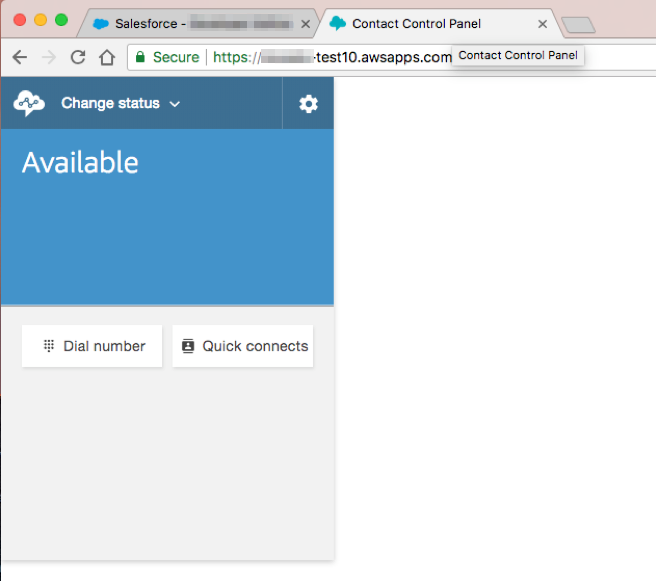This screenshot has height=581, width=656.
Task: Go to the browser home page
Action: [107, 57]
